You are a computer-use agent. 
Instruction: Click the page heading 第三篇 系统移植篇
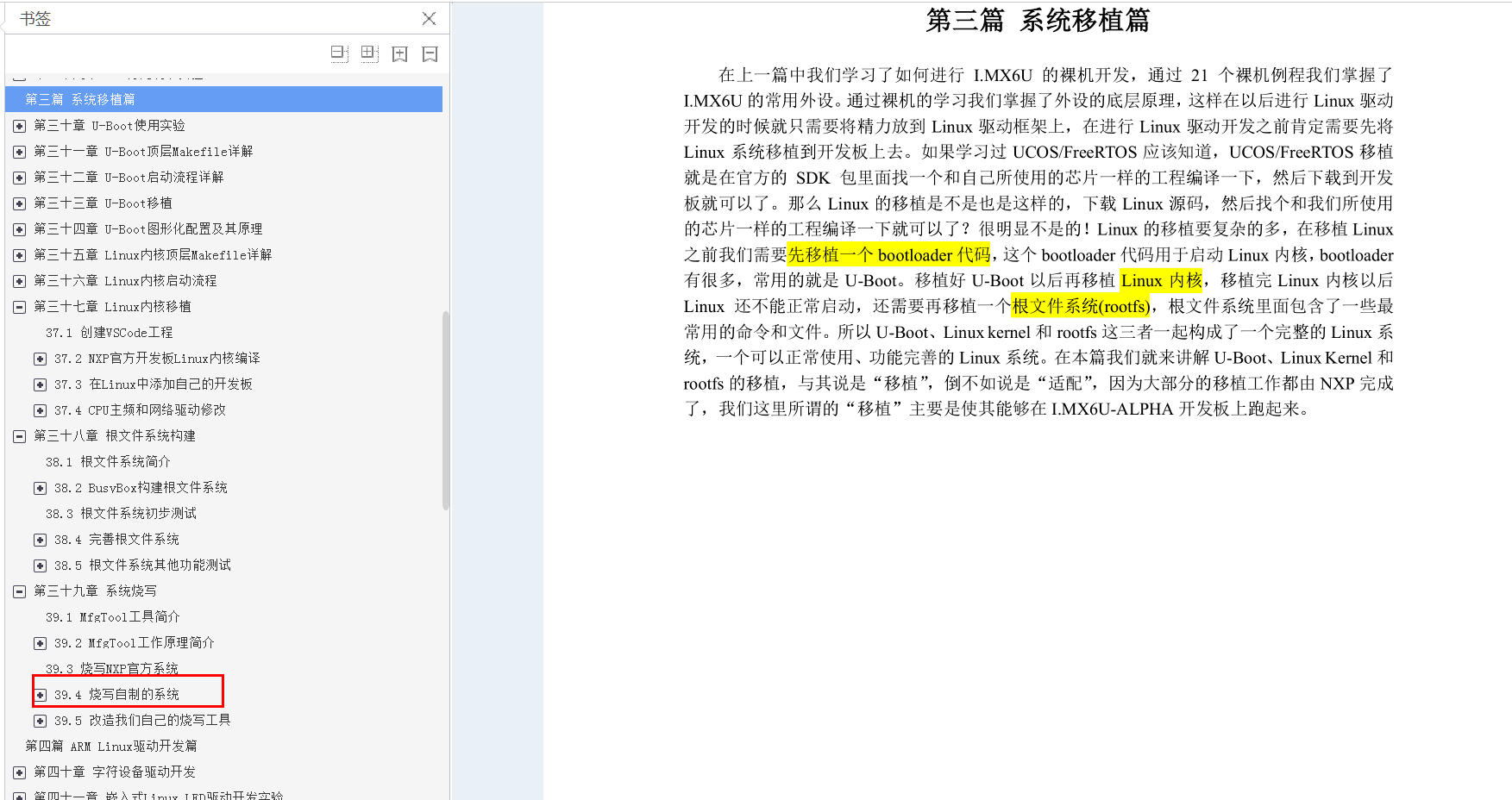pos(1038,19)
